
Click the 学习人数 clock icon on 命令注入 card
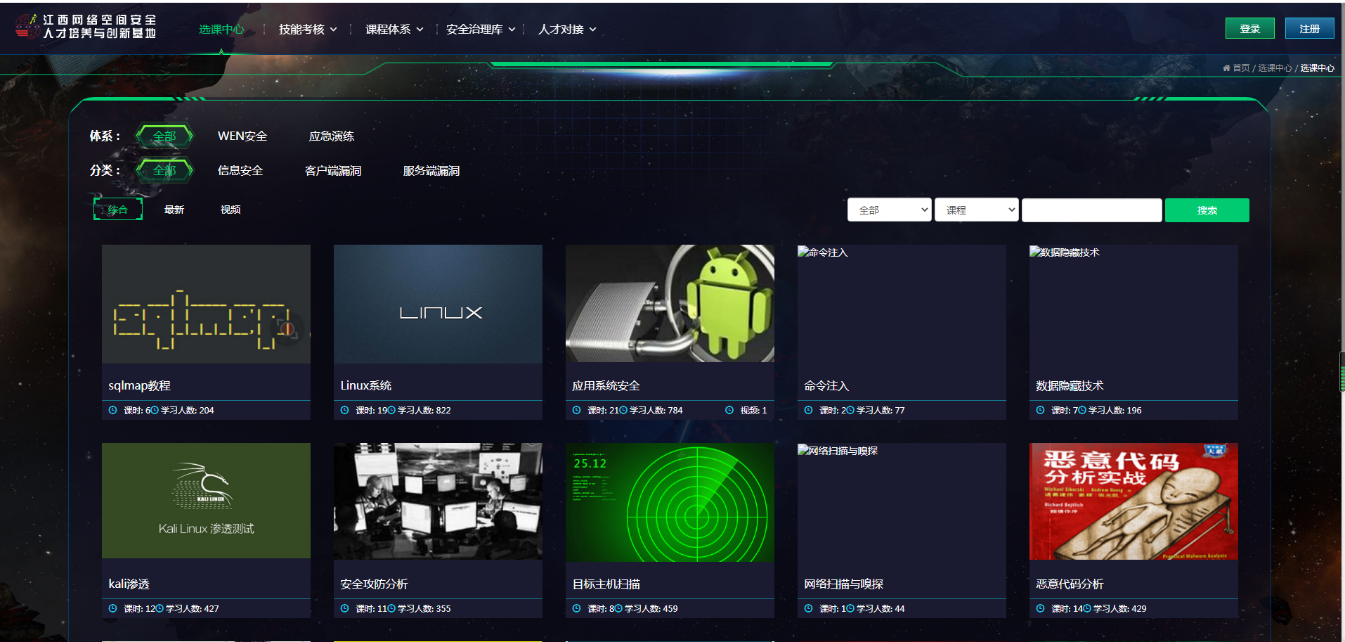[851, 410]
